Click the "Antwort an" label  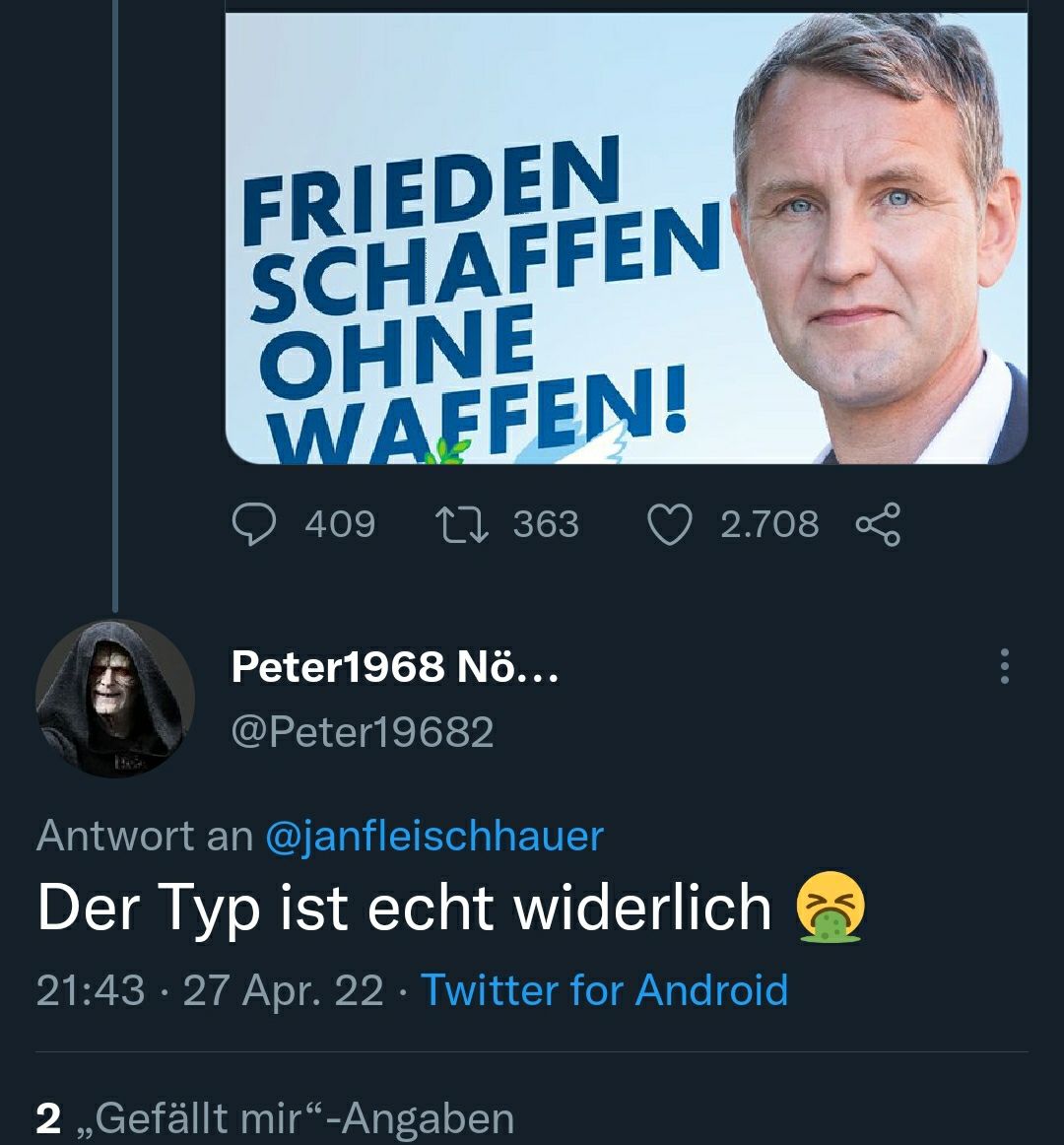[144, 836]
